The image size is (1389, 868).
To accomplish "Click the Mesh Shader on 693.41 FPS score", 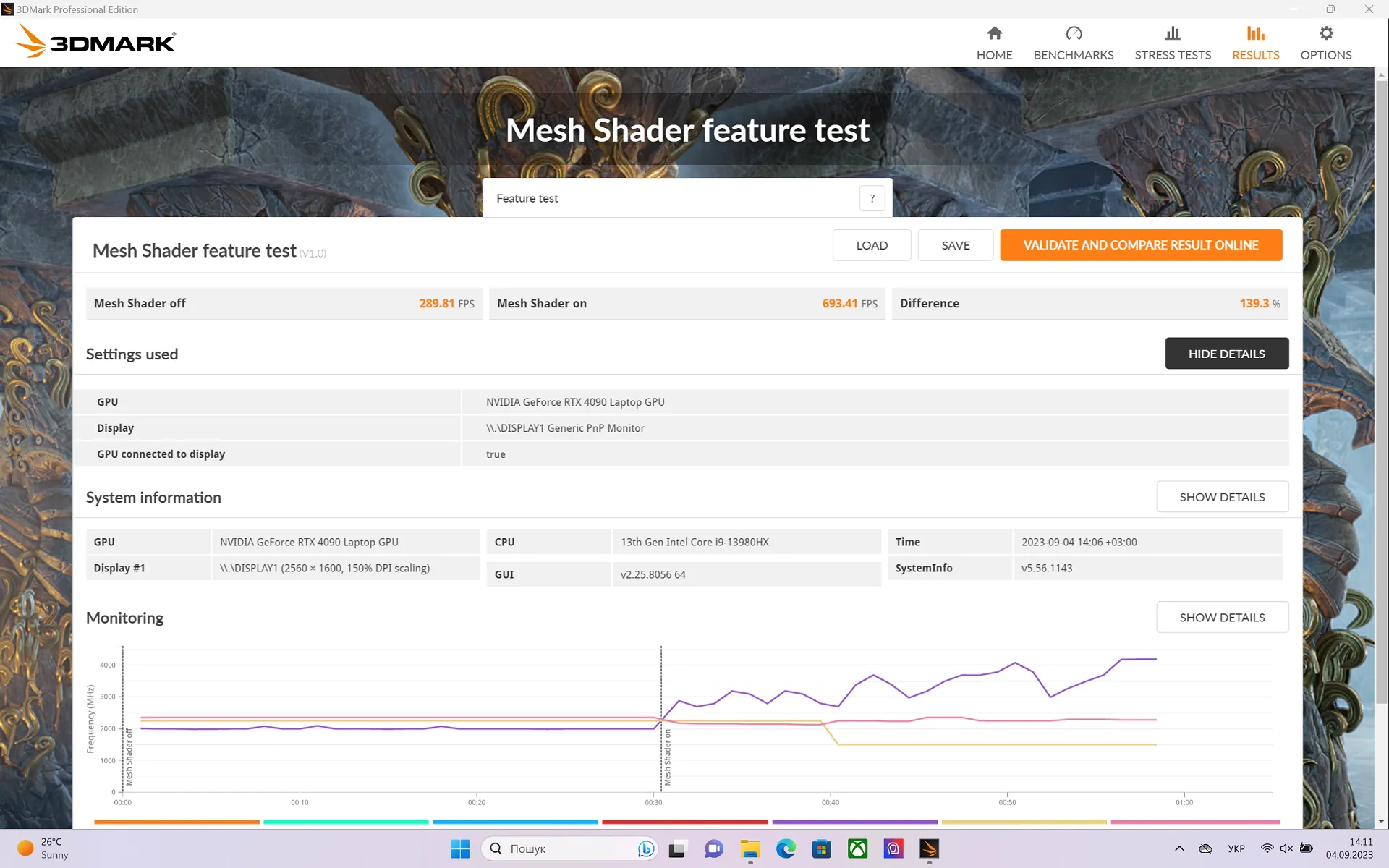I will coord(687,304).
